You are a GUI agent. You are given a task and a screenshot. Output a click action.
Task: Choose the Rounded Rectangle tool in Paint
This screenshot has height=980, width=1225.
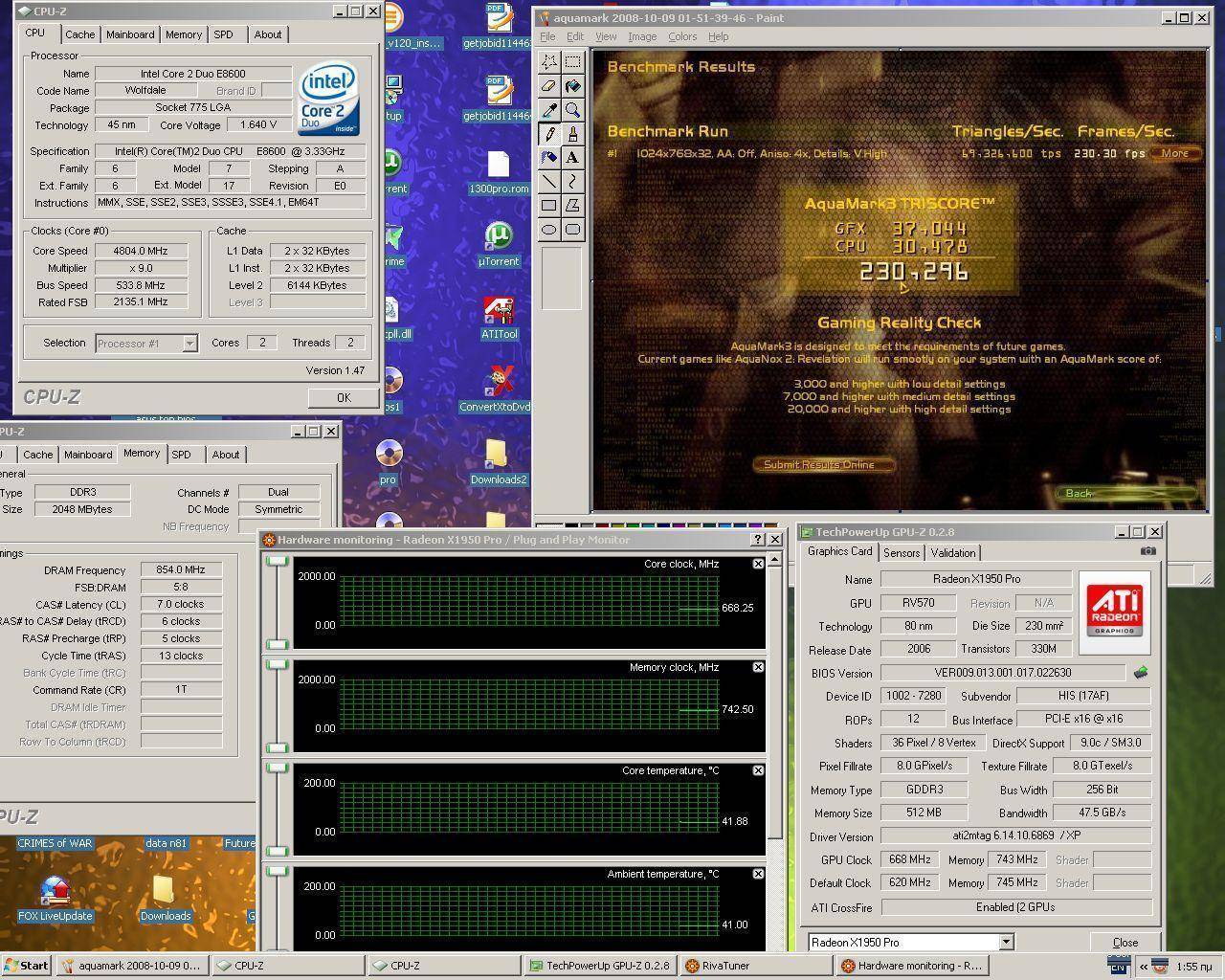pyautogui.click(x=572, y=230)
